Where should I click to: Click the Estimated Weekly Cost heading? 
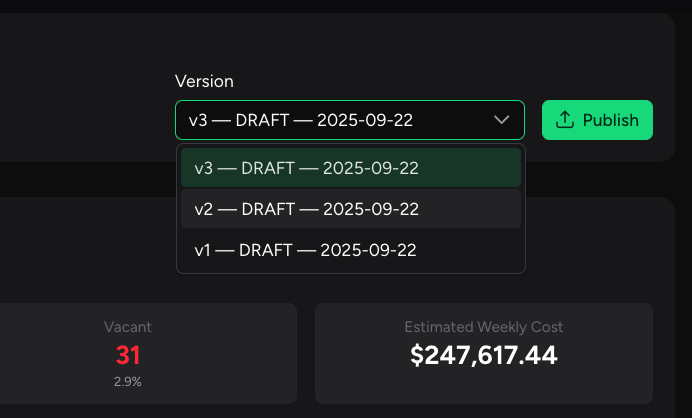point(484,327)
